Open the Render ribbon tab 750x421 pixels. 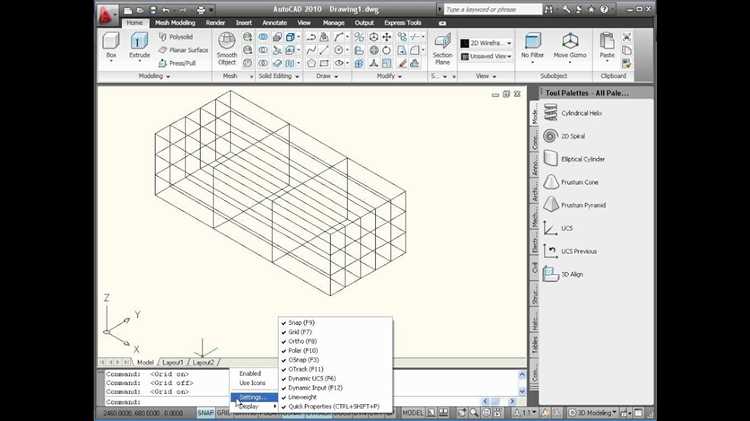pyautogui.click(x=215, y=22)
